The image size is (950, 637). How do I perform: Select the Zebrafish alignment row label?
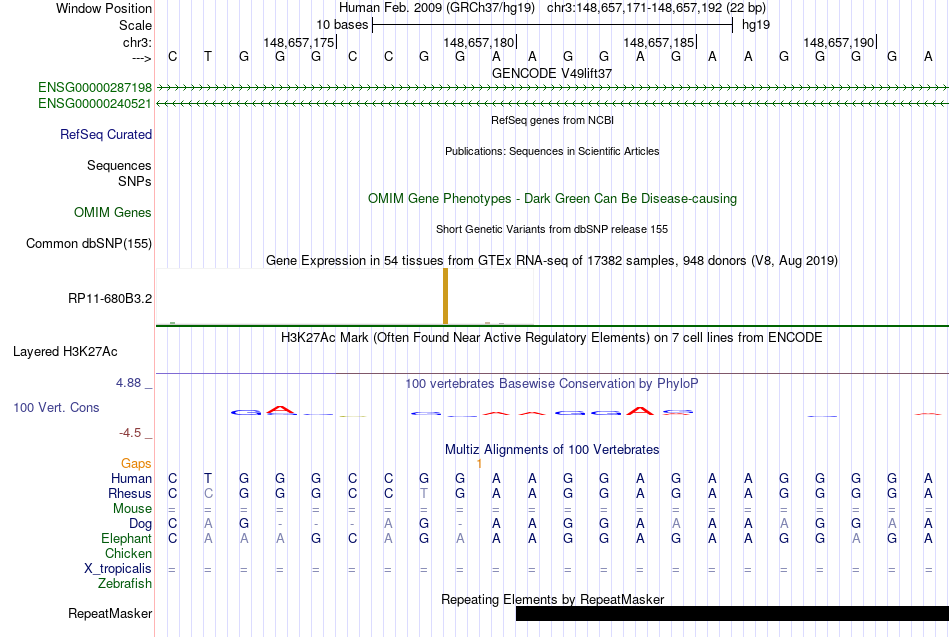[x=125, y=584]
